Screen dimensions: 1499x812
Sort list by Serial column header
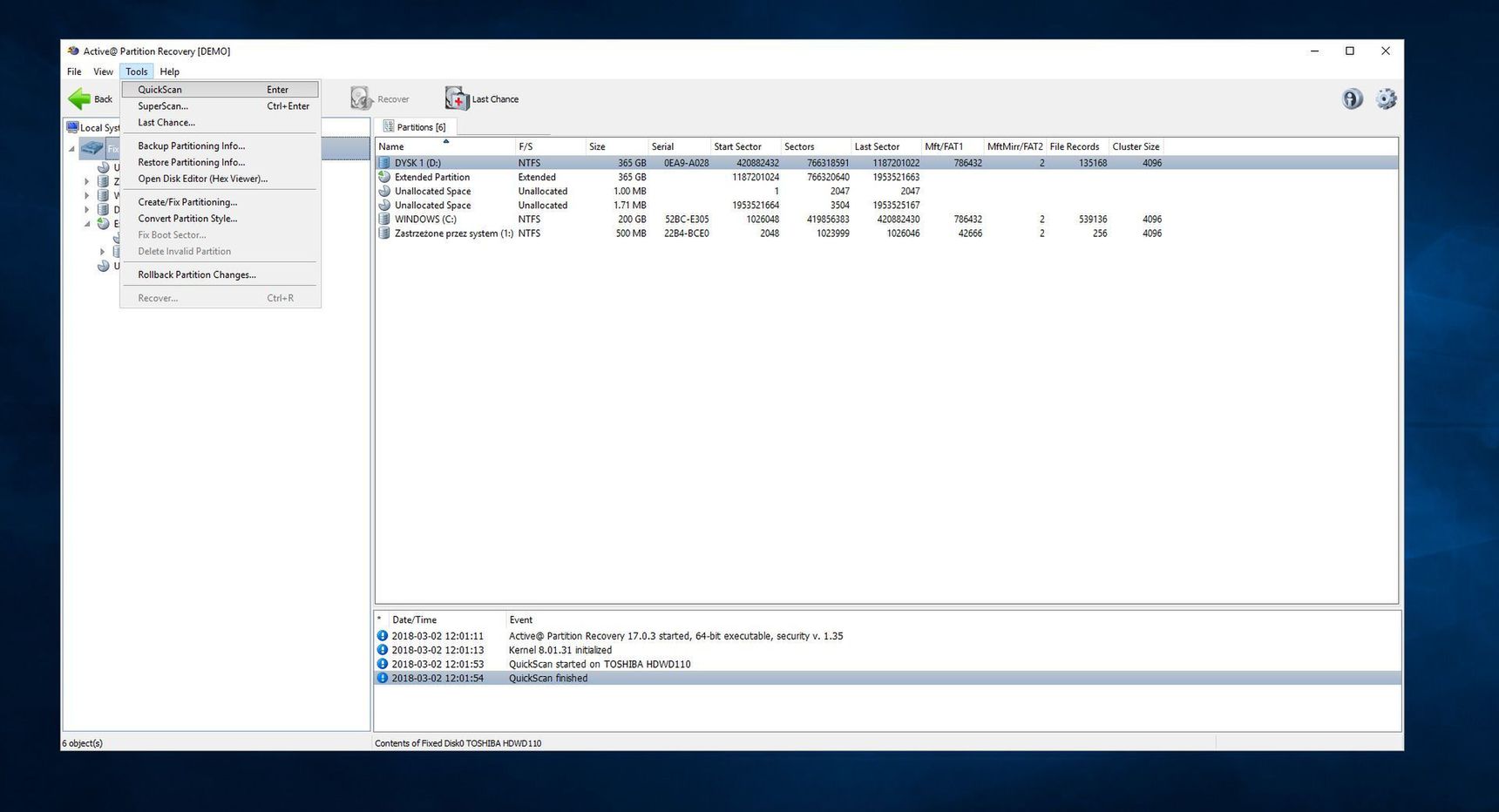[679, 146]
